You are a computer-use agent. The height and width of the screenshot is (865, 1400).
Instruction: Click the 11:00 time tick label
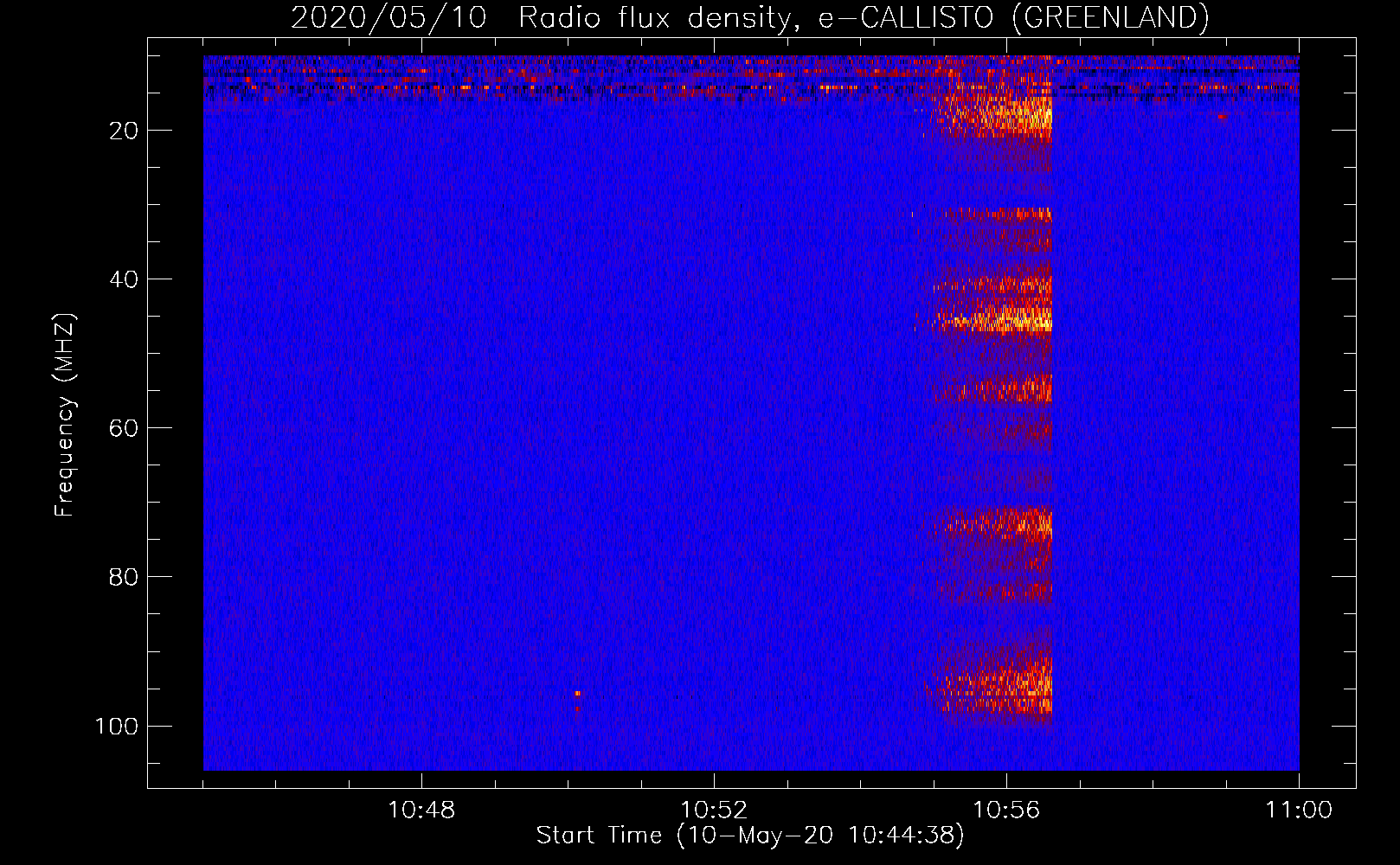tap(1299, 810)
